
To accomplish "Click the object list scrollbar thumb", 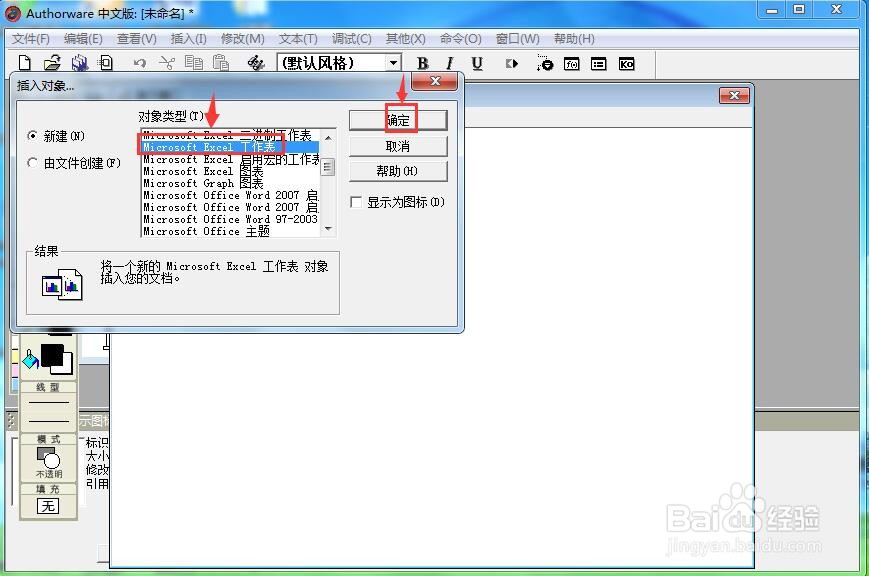I will click(328, 166).
